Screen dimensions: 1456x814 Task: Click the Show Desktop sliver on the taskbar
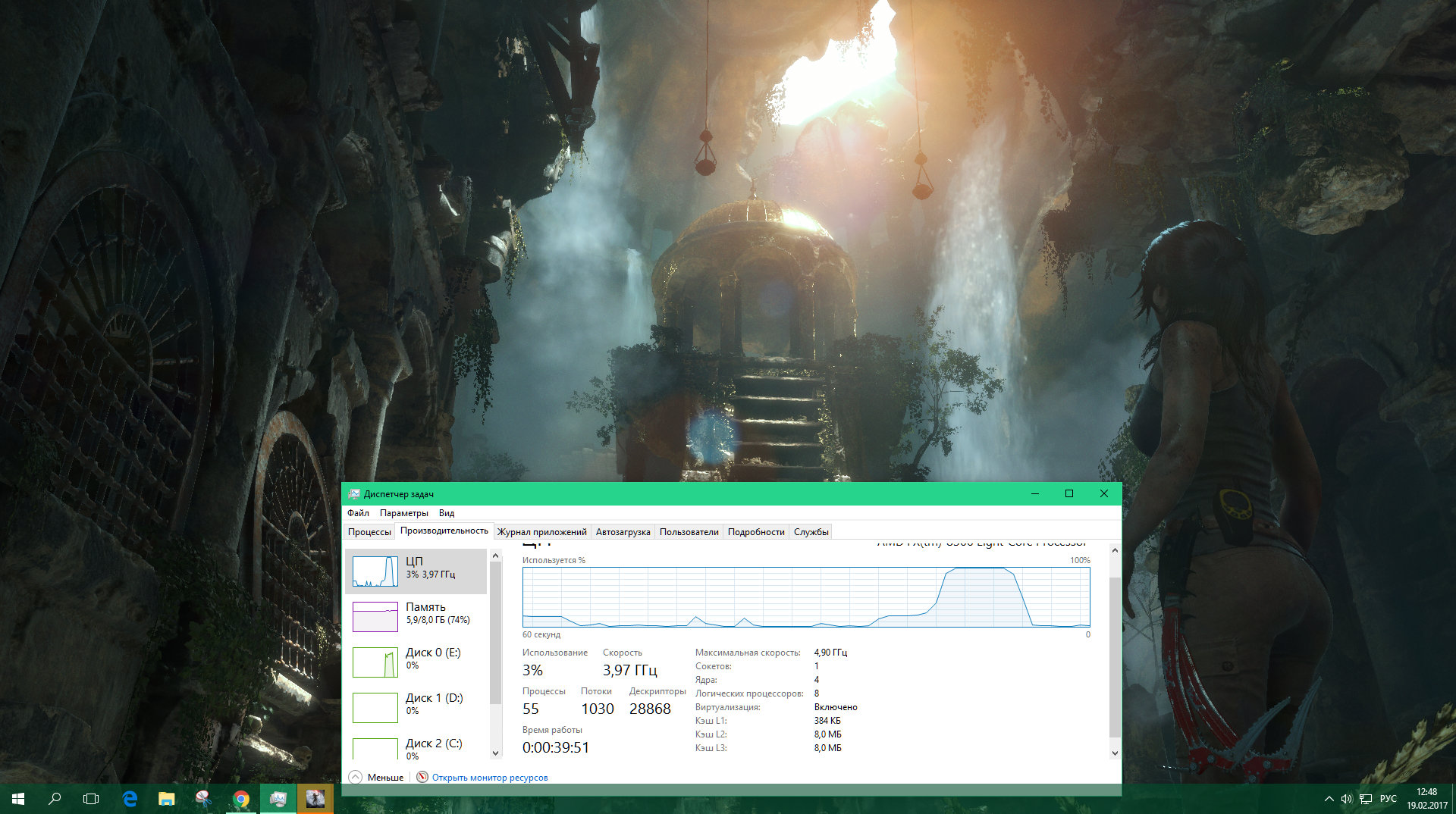(1454, 799)
